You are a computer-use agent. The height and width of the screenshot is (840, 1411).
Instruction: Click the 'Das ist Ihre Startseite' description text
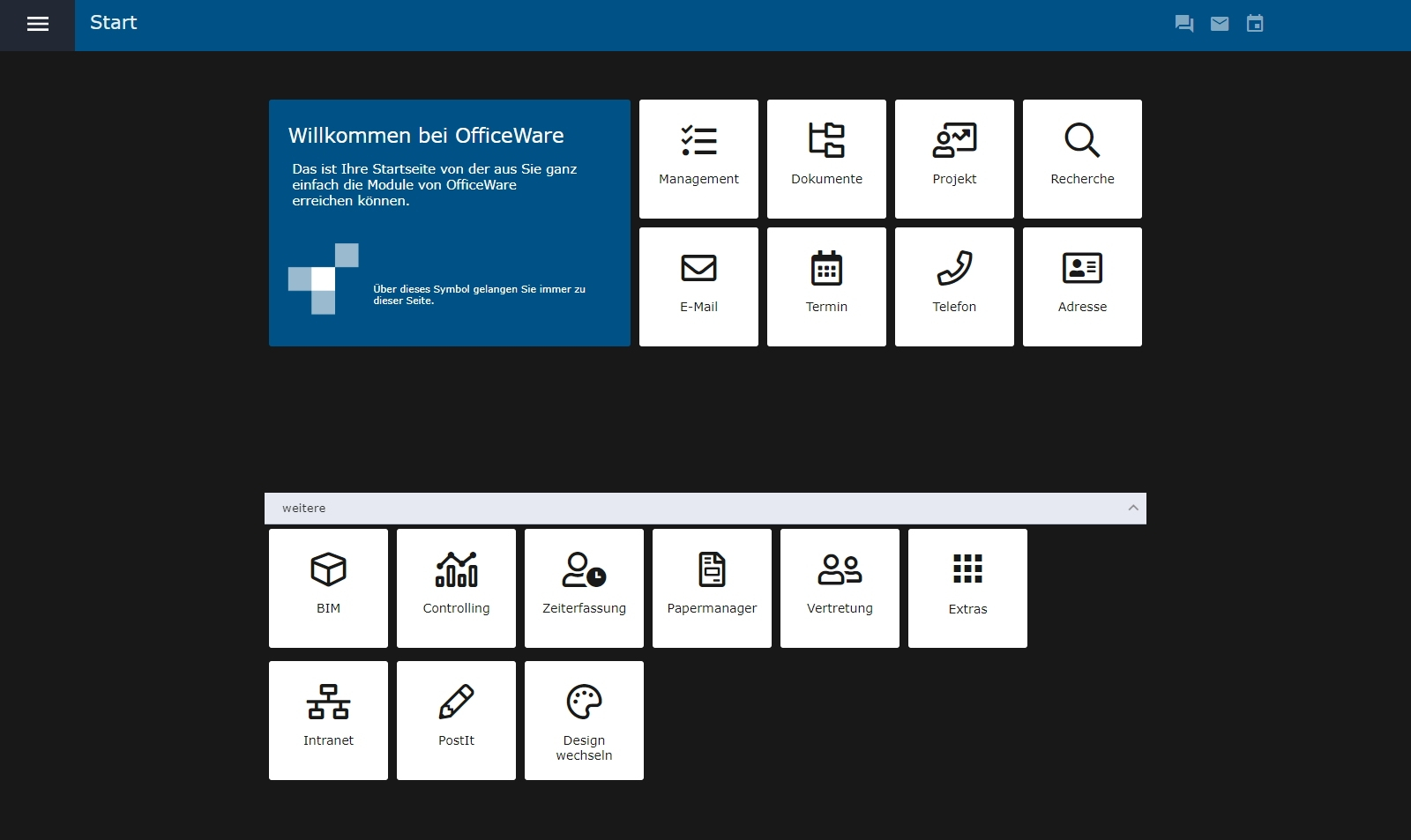tap(435, 185)
